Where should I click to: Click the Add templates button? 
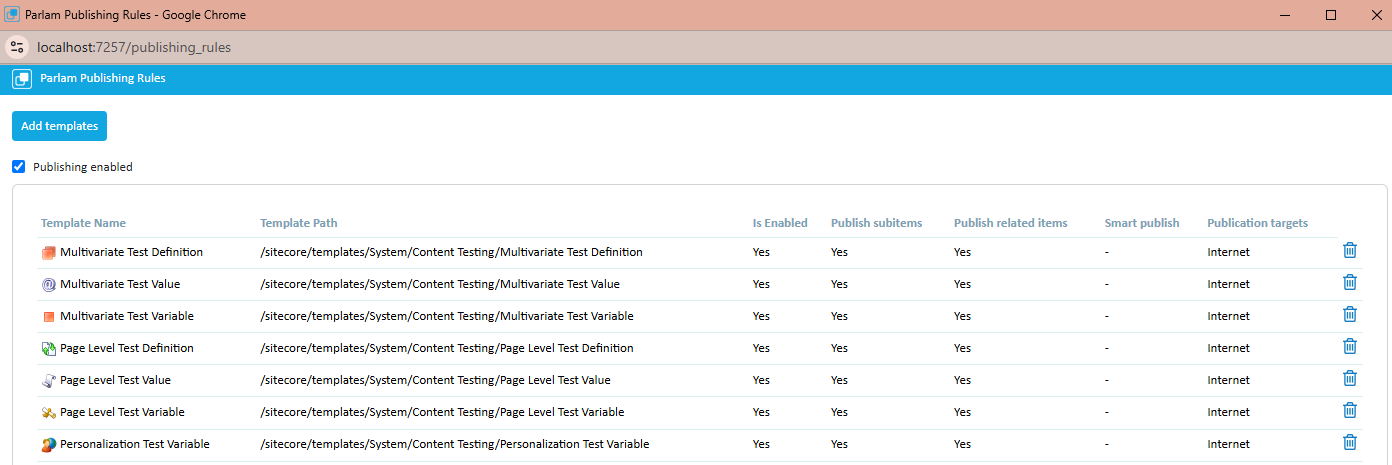[x=59, y=126]
